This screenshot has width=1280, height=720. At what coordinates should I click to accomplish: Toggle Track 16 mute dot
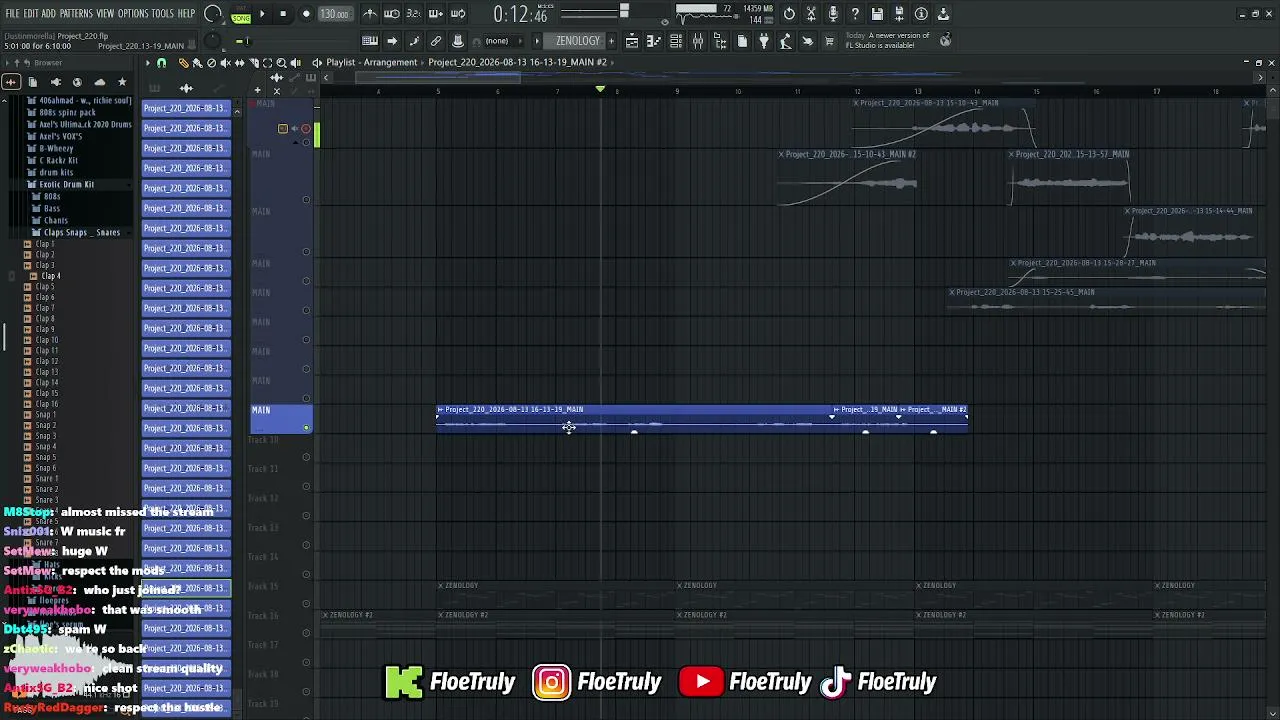point(306,633)
